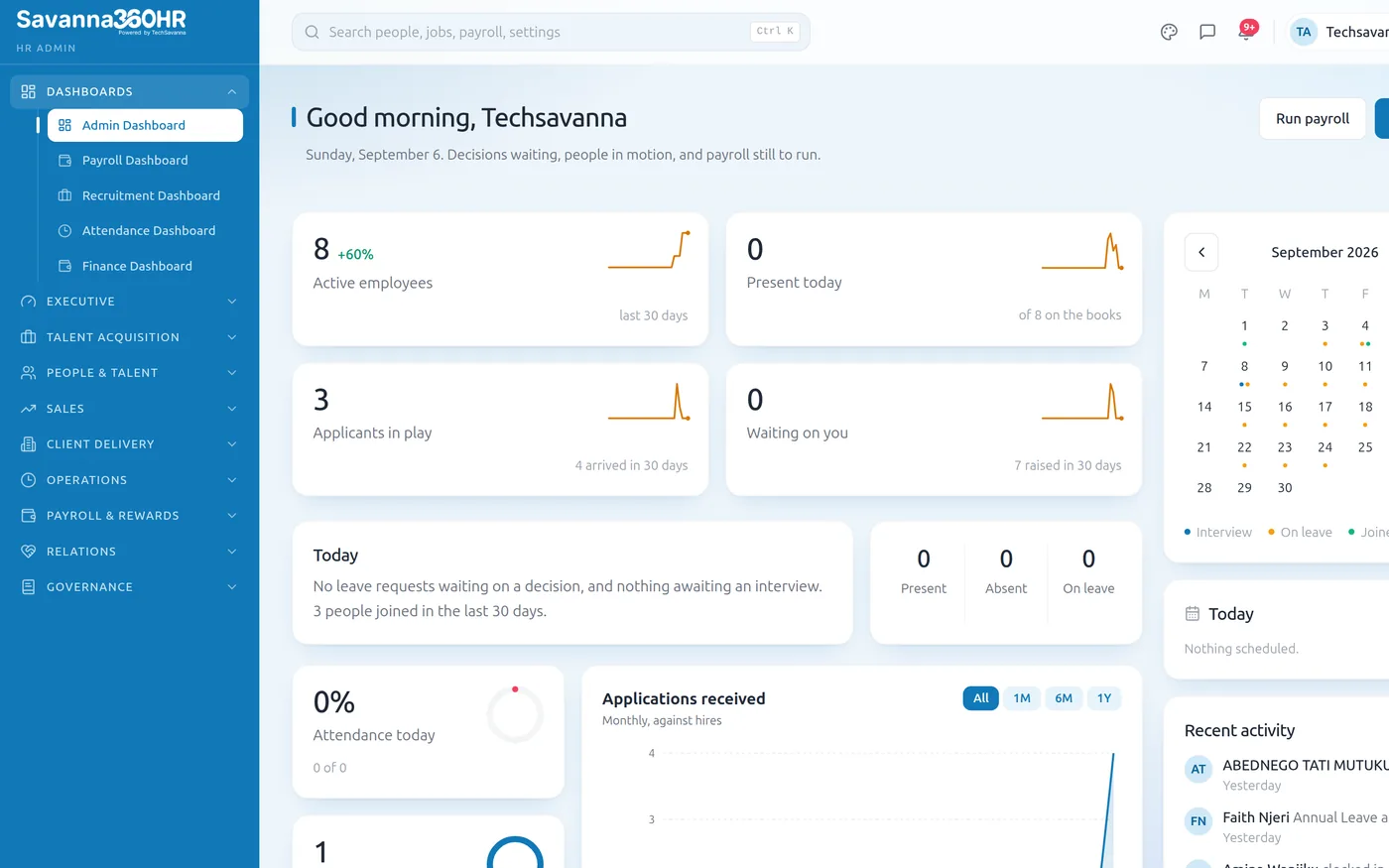Viewport: 1389px width, 868px height.
Task: Expand the Talent Acquisition chevron
Action: click(x=231, y=337)
